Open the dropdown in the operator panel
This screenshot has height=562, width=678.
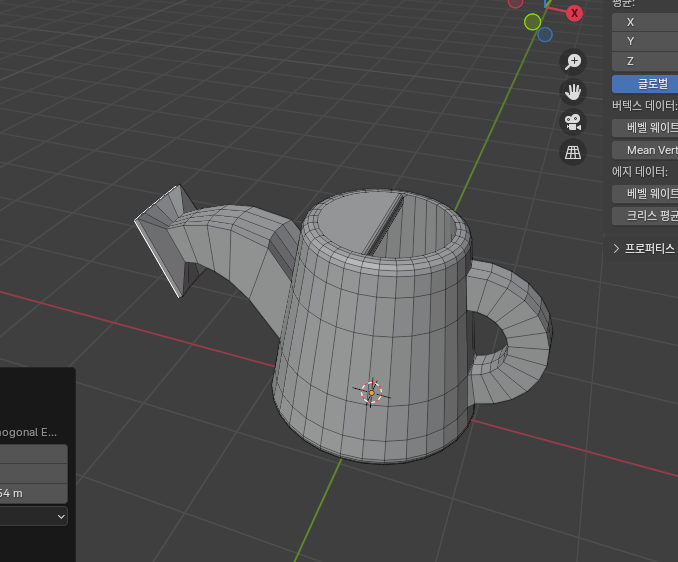pos(34,516)
